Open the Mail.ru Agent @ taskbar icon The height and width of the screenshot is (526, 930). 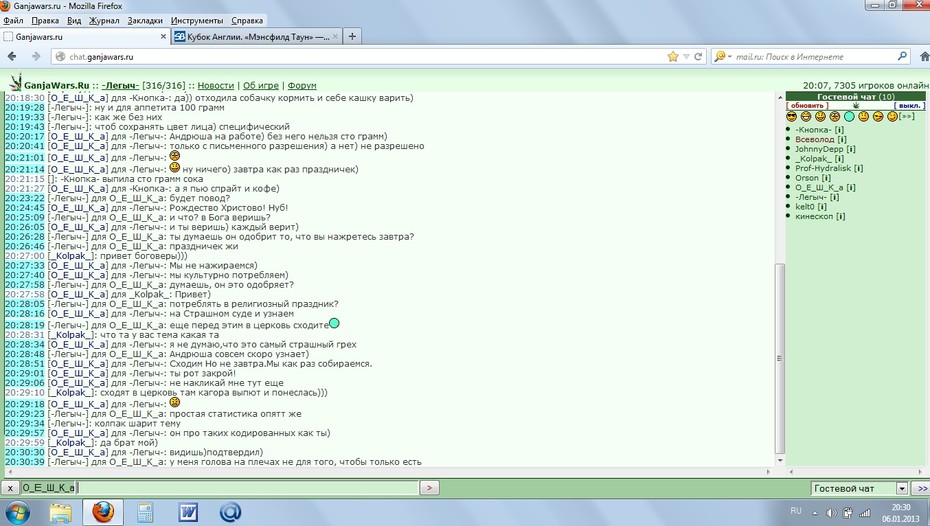point(230,512)
